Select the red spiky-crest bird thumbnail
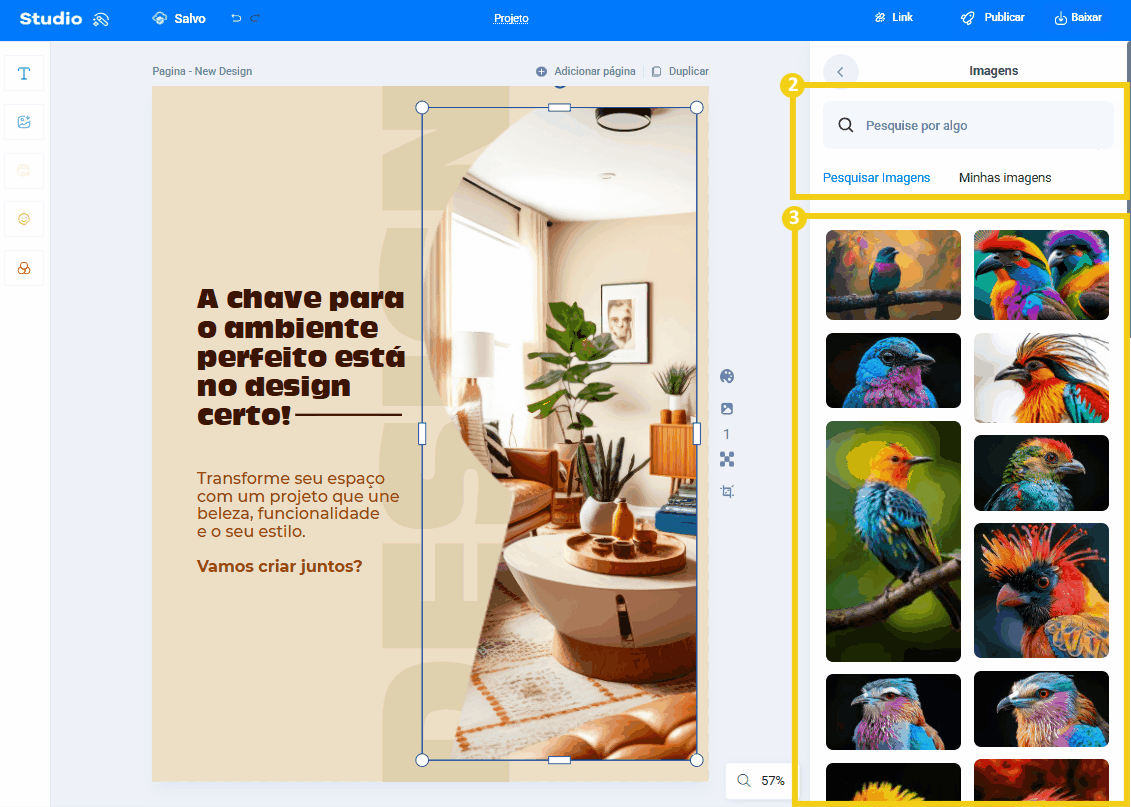 (x=1041, y=591)
